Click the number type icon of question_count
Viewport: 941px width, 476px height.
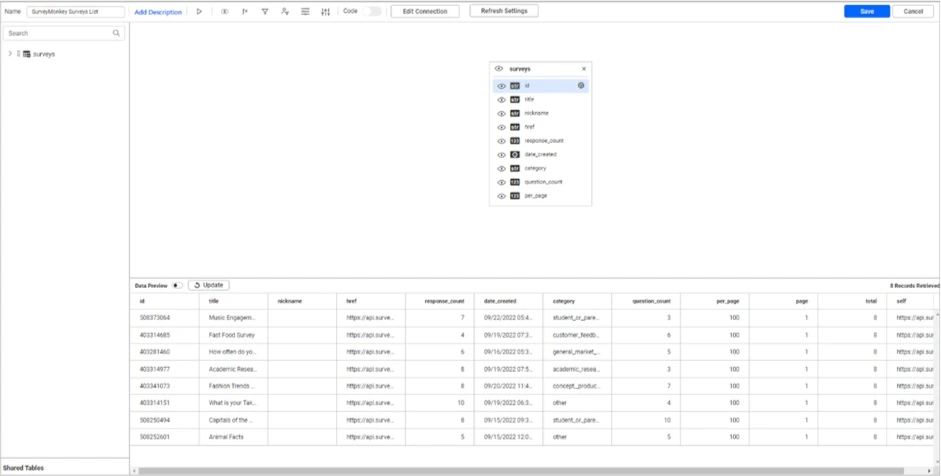(x=515, y=182)
